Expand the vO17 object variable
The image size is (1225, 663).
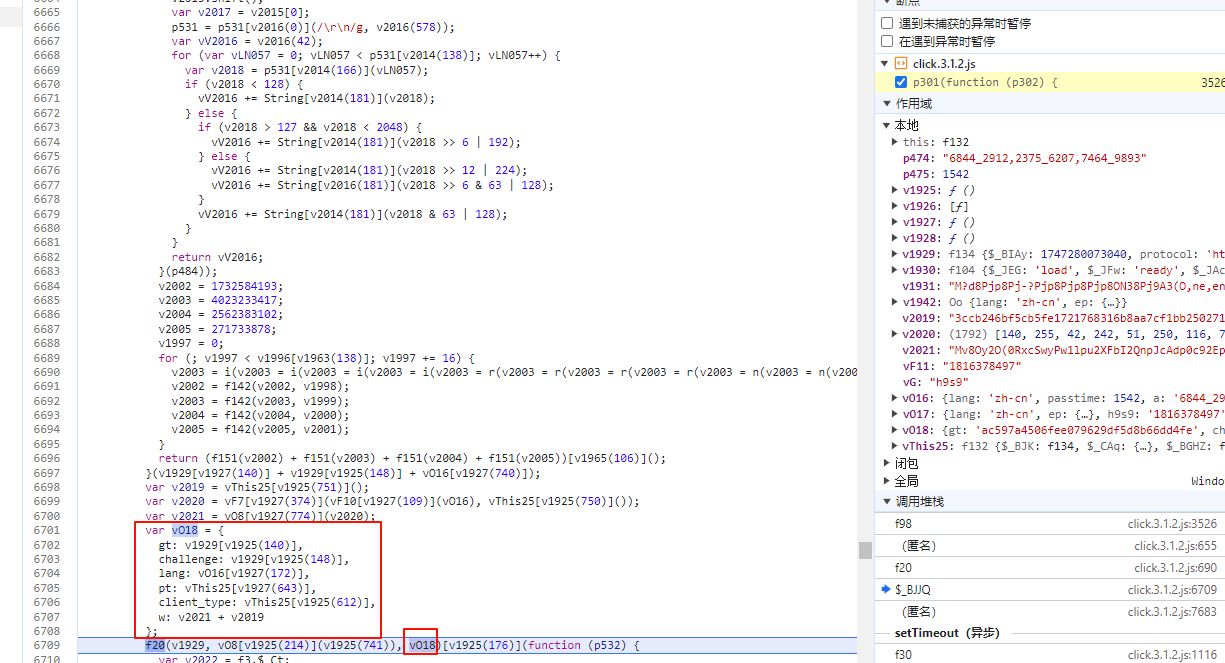pos(895,414)
